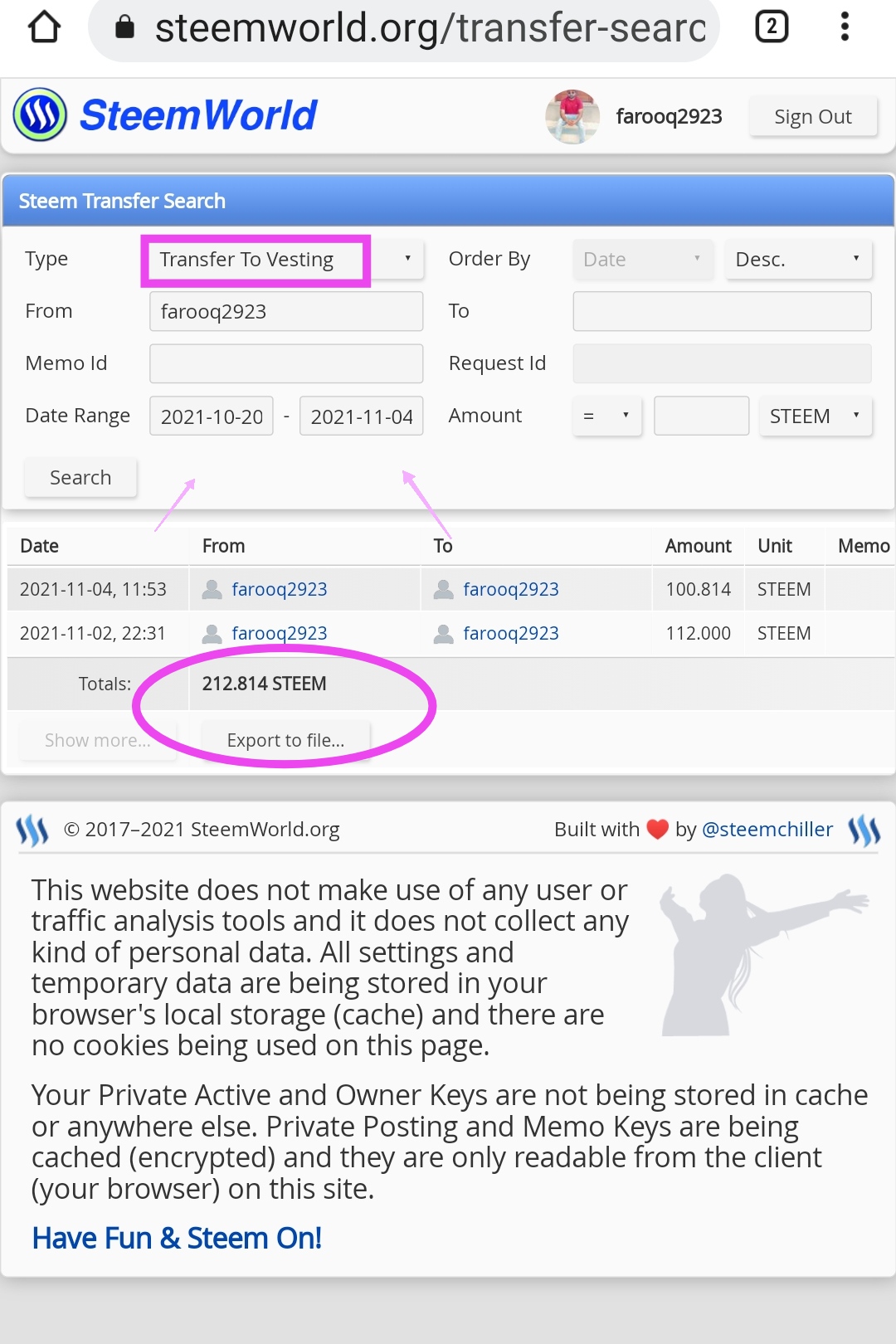The height and width of the screenshot is (1344, 896).
Task: Open the Type dropdown Transfer To Vesting
Action: tap(286, 260)
